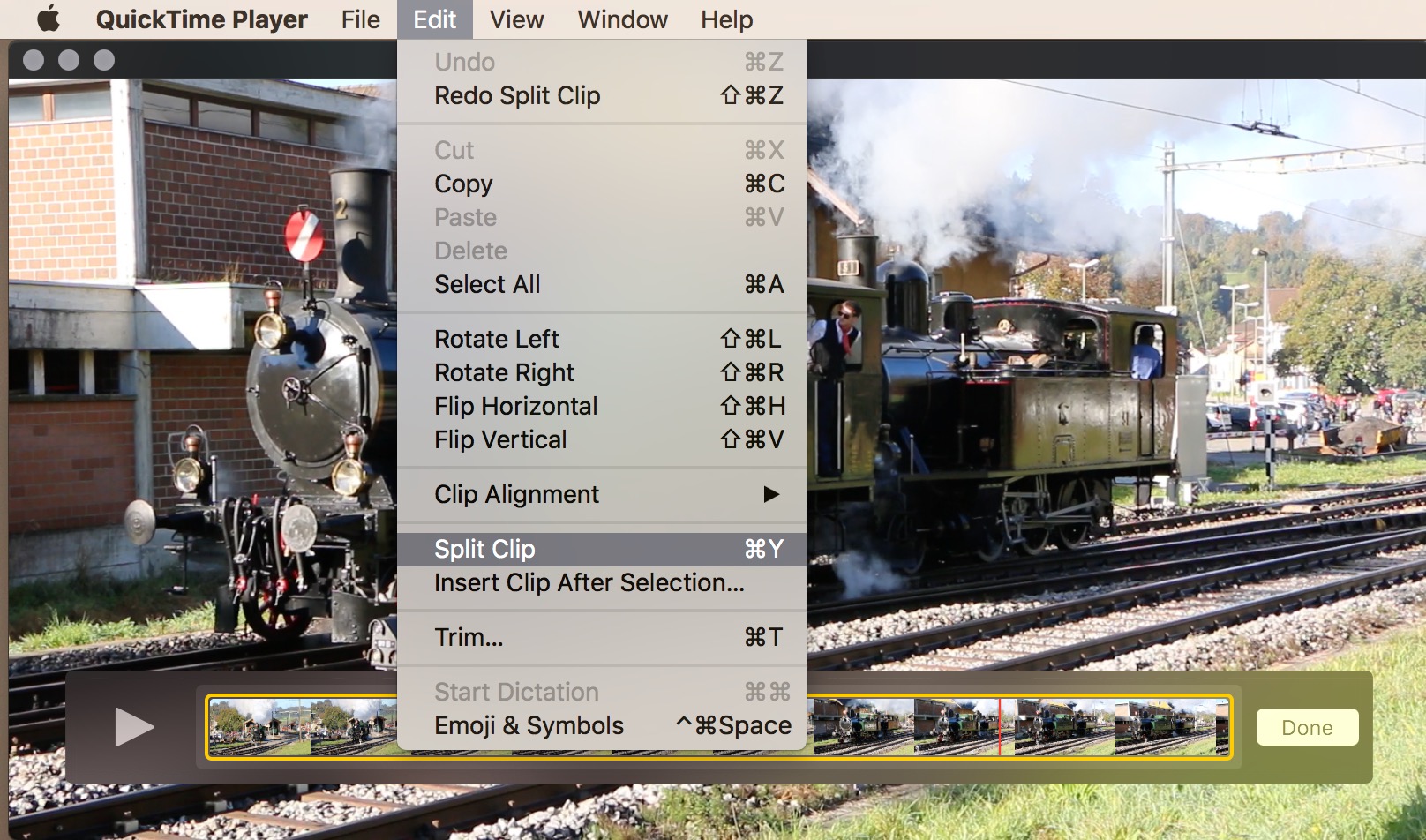Select the first clip thumbnail in the timeline
This screenshot has width=1426, height=840.
pyautogui.click(x=259, y=727)
